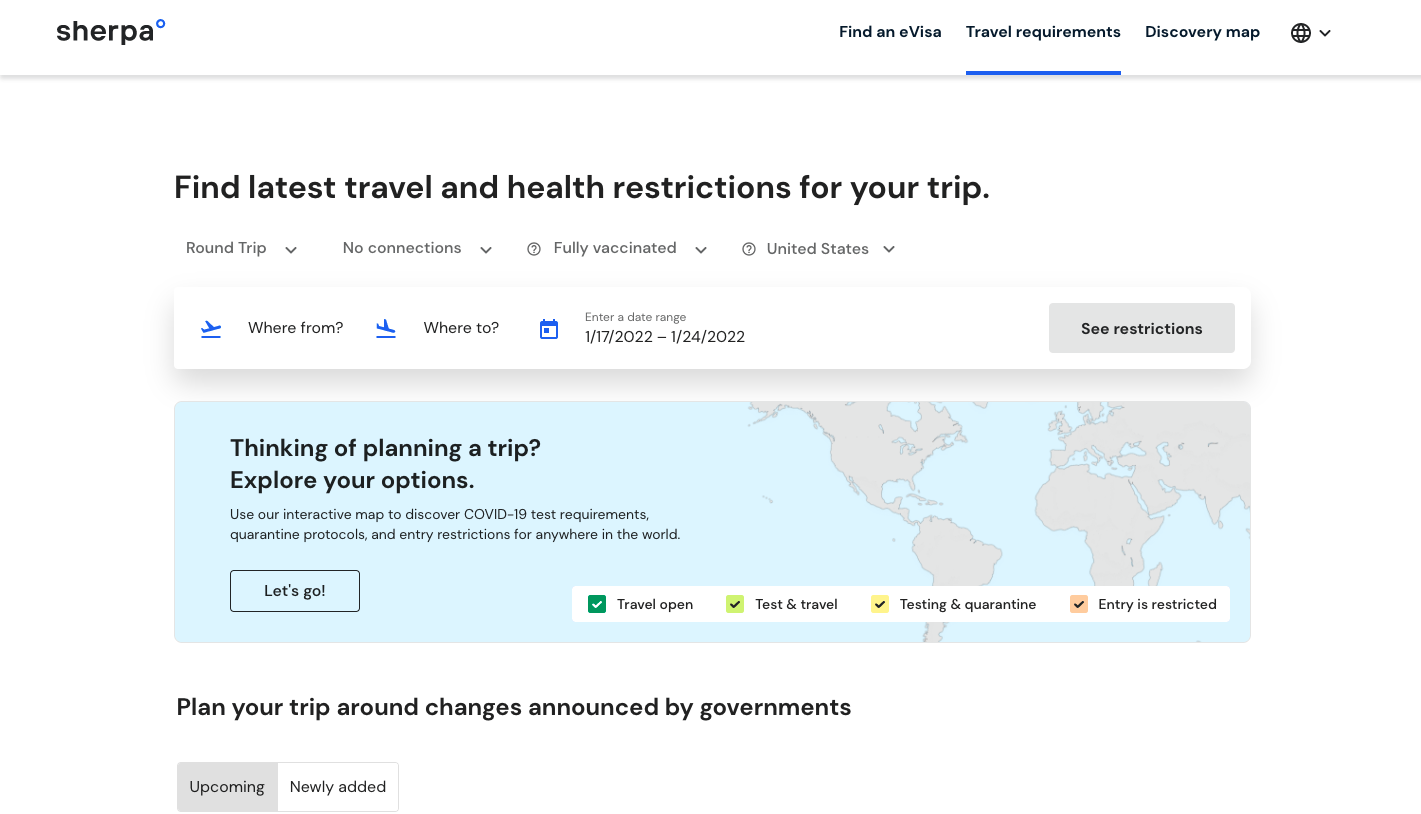Uncheck the Test & travel checkbox
The height and width of the screenshot is (814, 1421).
(735, 604)
